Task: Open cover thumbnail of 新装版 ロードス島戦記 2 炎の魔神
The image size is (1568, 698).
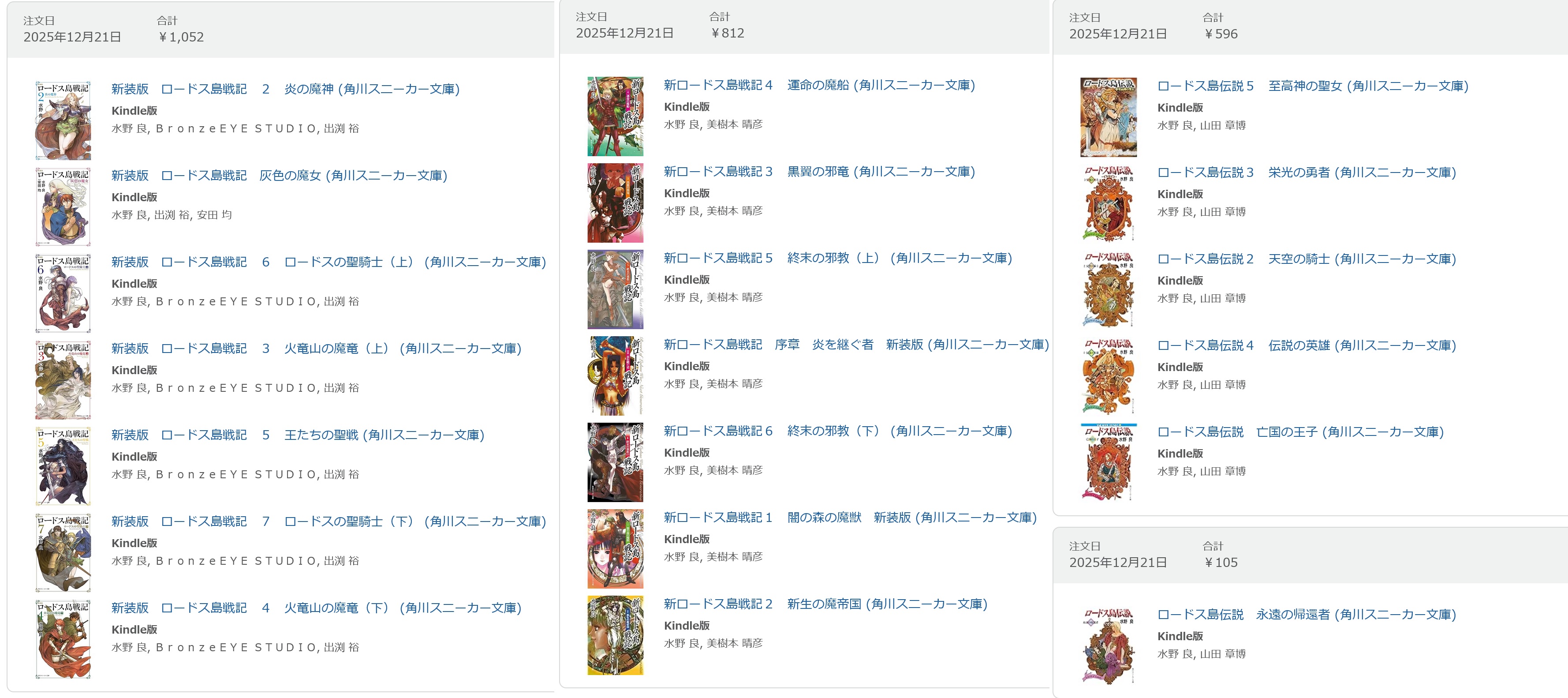Action: click(63, 120)
